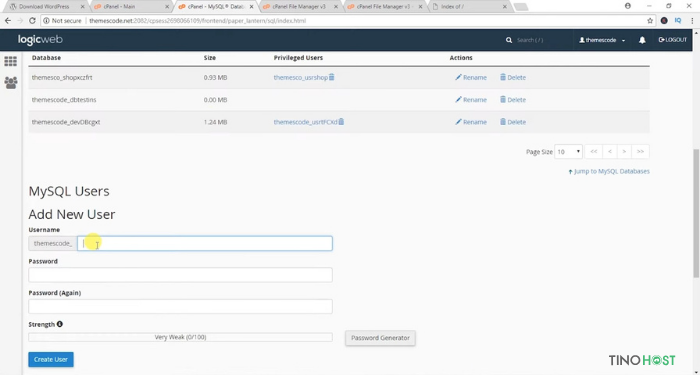Click Privileged Users column header
700x375 pixels.
[x=298, y=58]
